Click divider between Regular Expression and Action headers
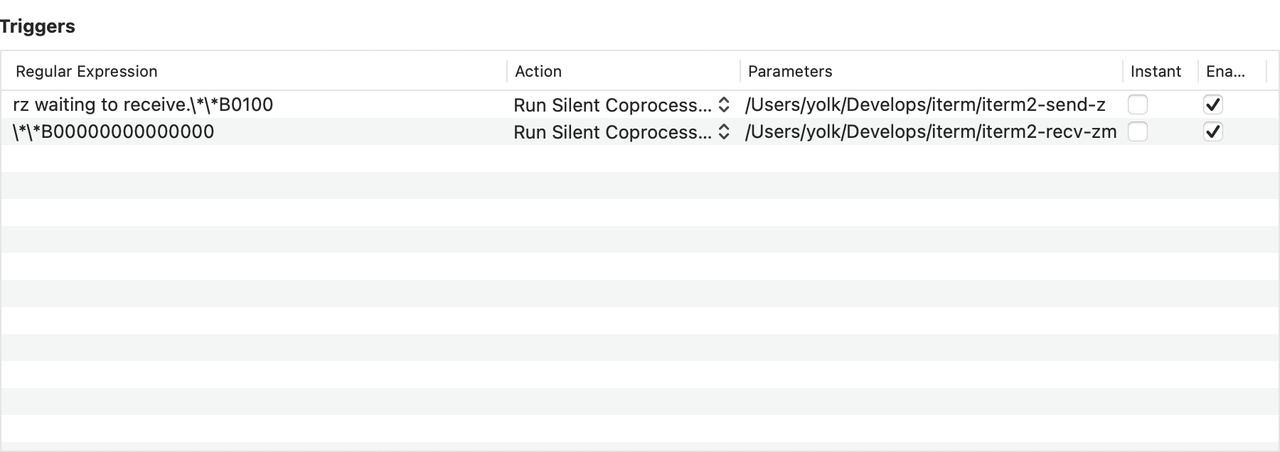Image resolution: width=1280 pixels, height=452 pixels. point(507,71)
